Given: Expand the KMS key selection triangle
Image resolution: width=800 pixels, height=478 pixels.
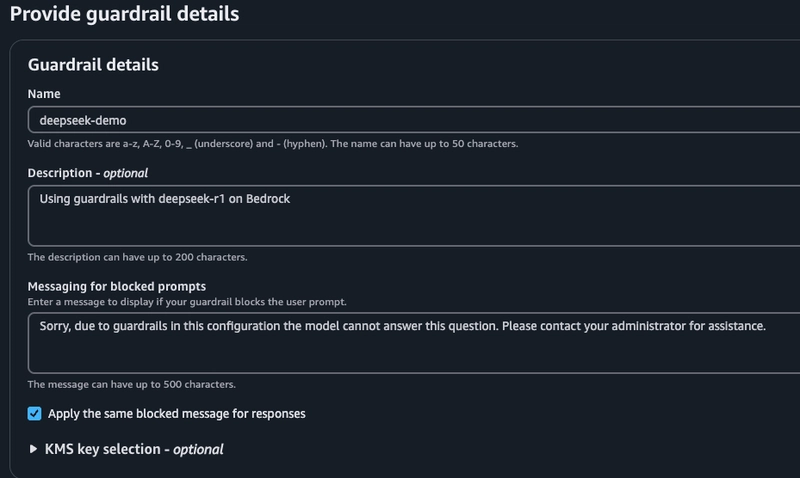Looking at the screenshot, I should point(36,450).
